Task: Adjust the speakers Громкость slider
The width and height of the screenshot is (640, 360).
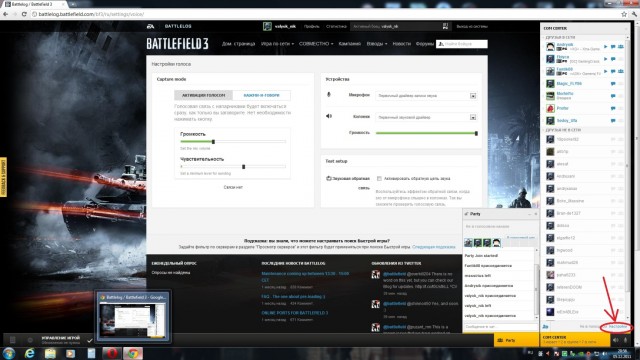Action: coord(426,133)
